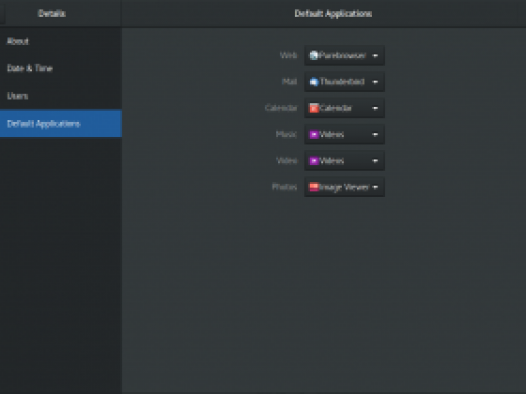Click the purple Videos icon in the Video row
526x394 pixels.
314,161
